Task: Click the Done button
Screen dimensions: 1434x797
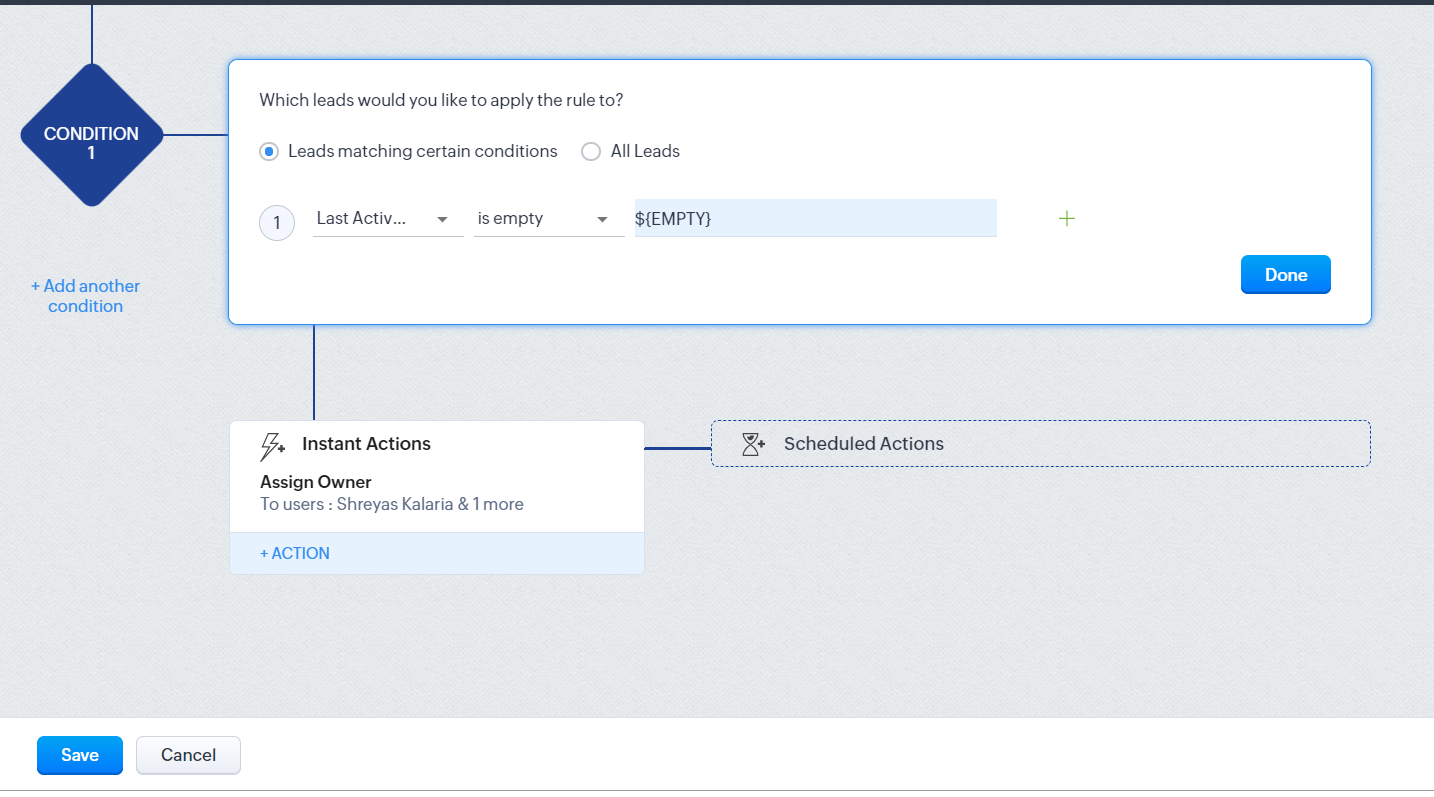Action: click(x=1286, y=275)
